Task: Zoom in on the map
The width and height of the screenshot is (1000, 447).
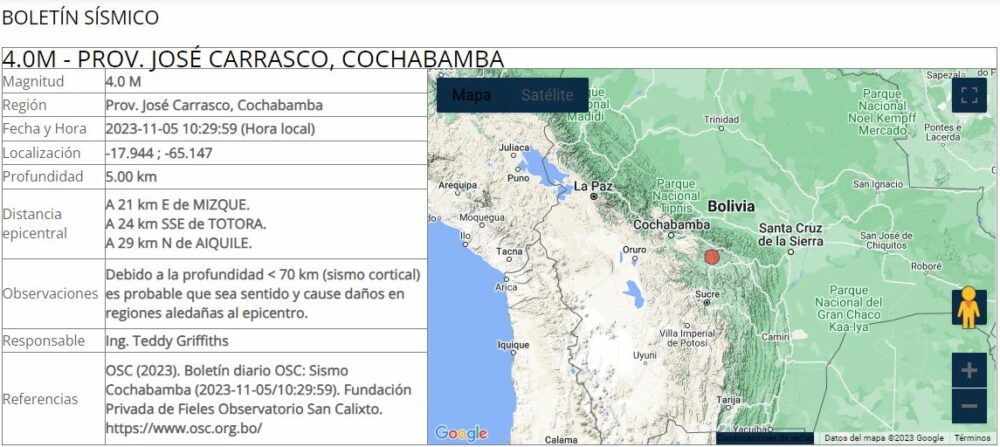Action: [968, 370]
